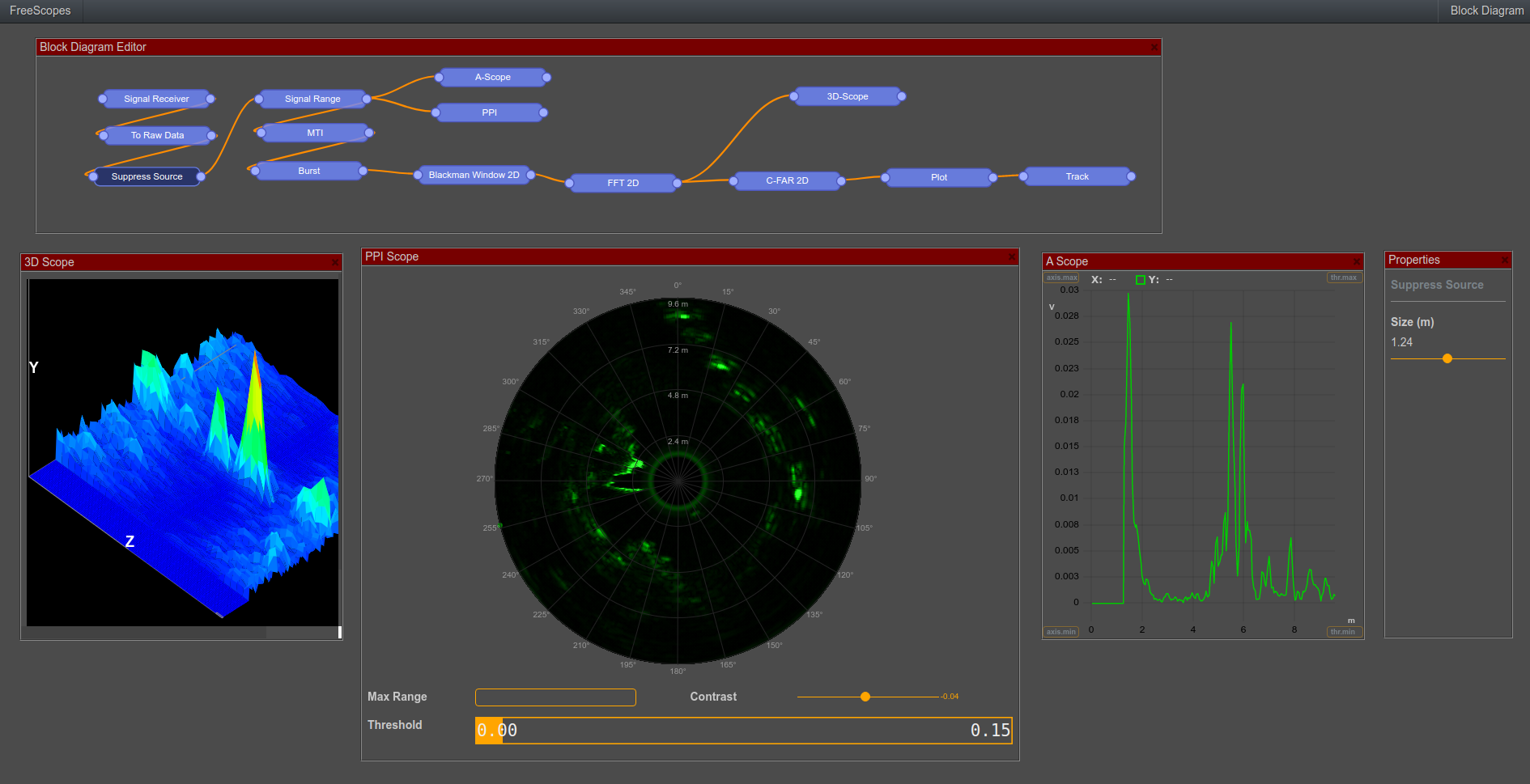Viewport: 1530px width, 784px height.
Task: Select the 3D-Scope node
Action: (x=848, y=95)
